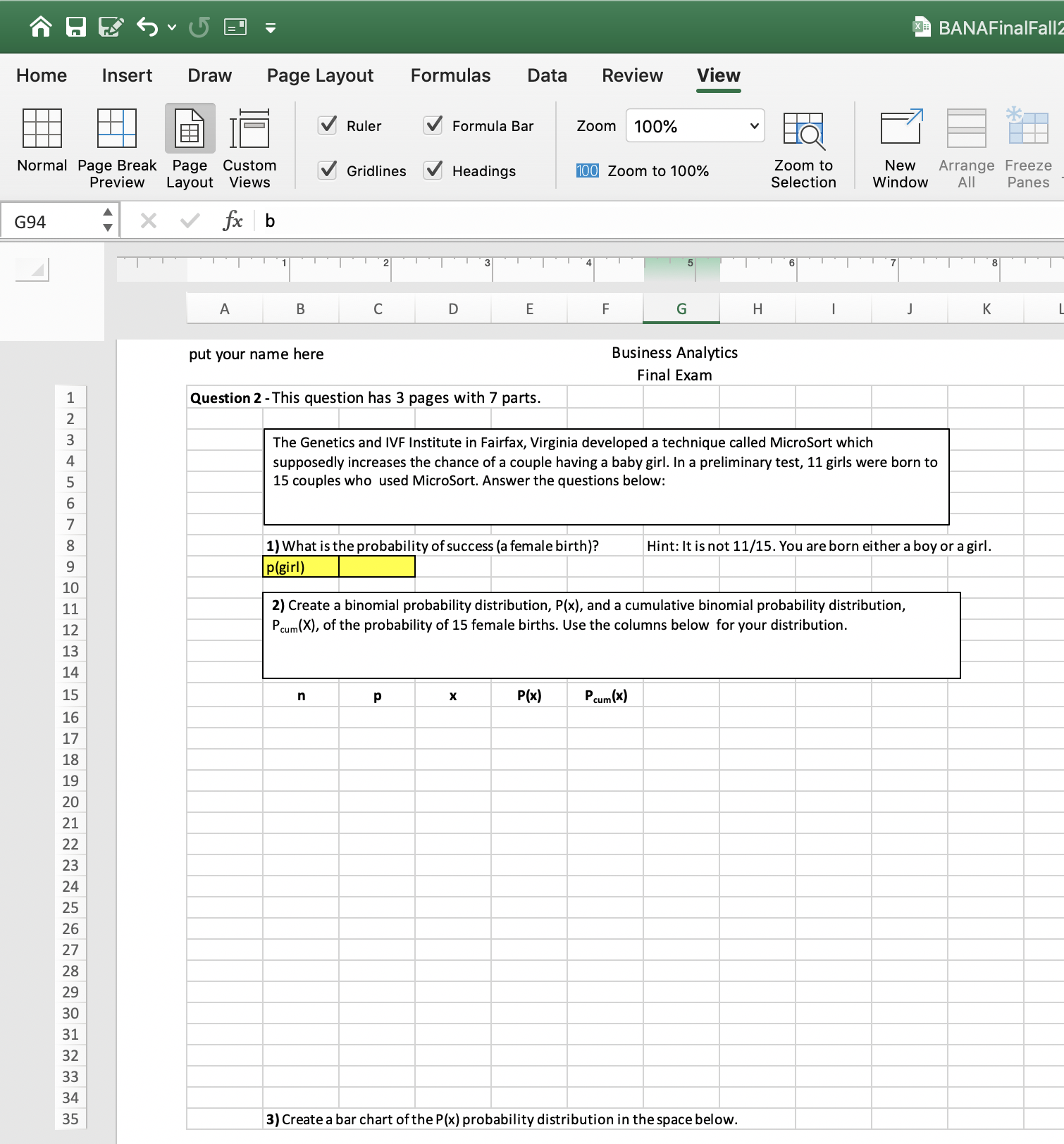The image size is (1064, 1144).
Task: Expand the Name Box stepper arrows
Action: pos(107,220)
